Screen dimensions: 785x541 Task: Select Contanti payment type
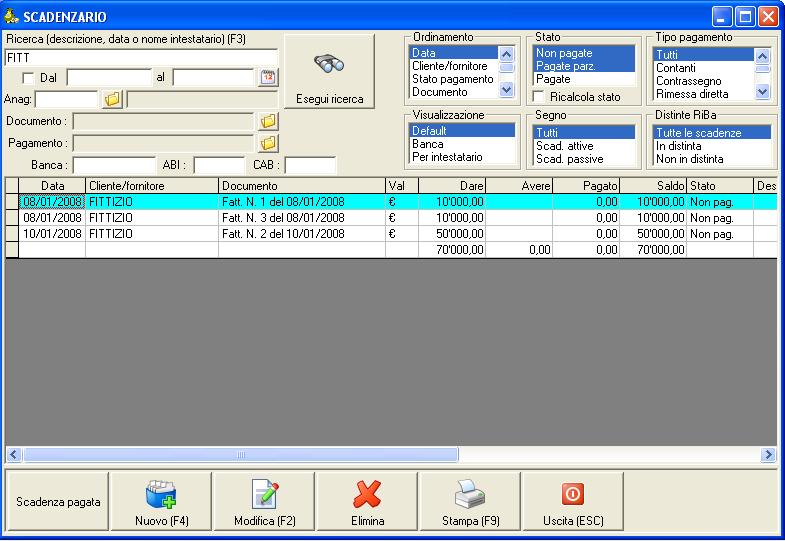[703, 68]
